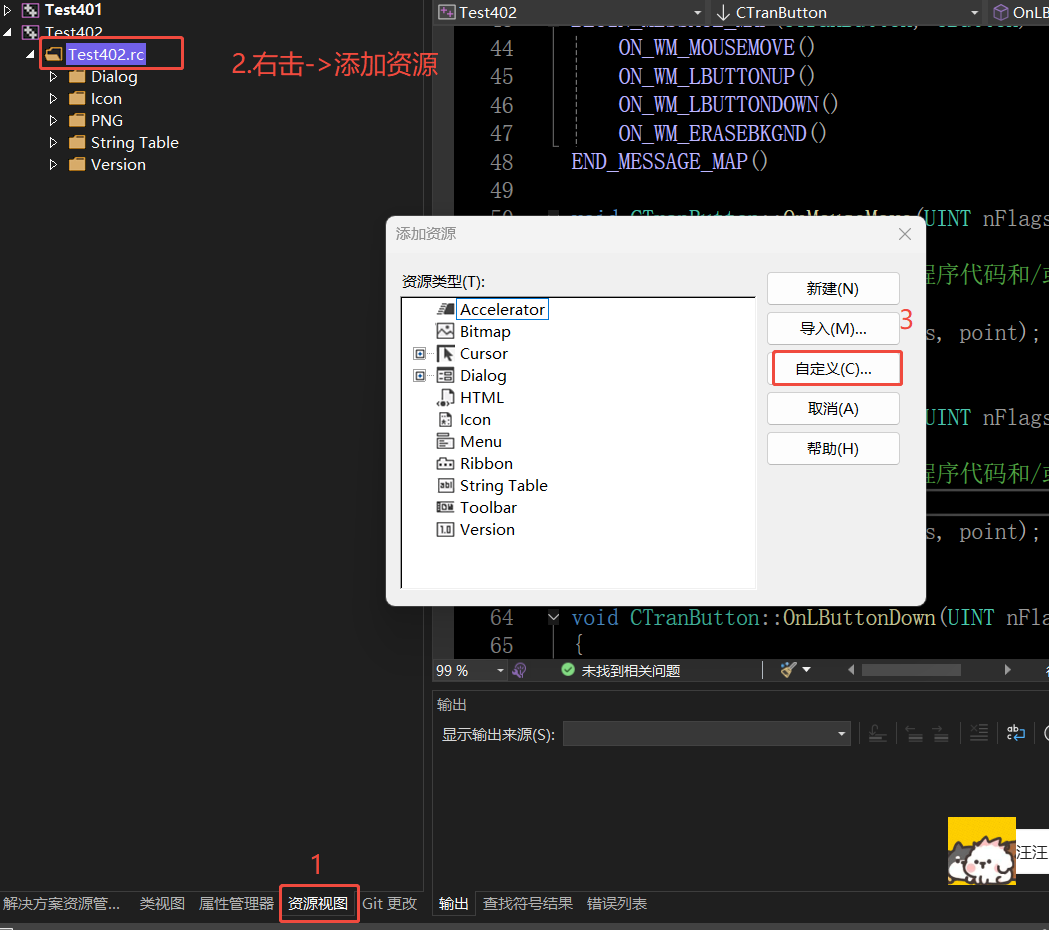Click the horizontal scrollbar right arrow
1049x930 pixels.
click(x=1008, y=670)
